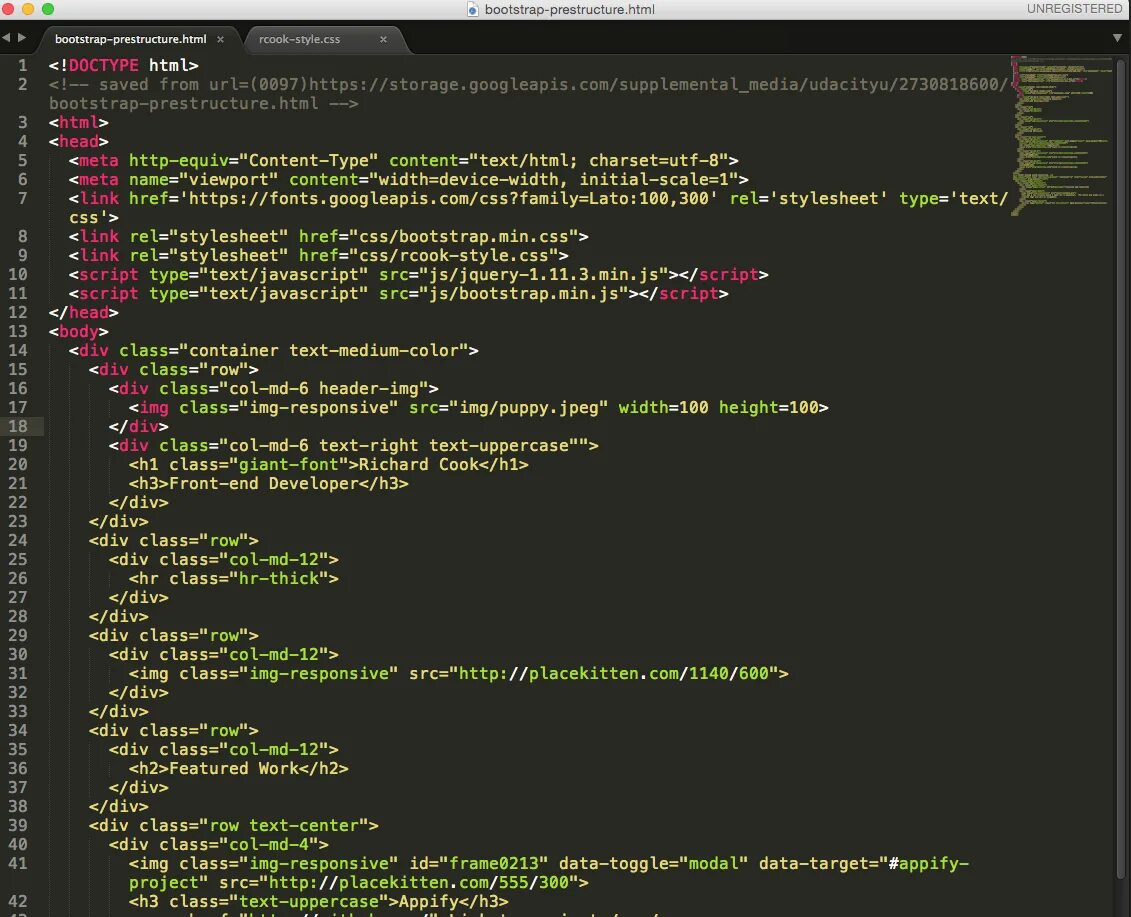Click line number 1 in gutter

(x=22, y=66)
